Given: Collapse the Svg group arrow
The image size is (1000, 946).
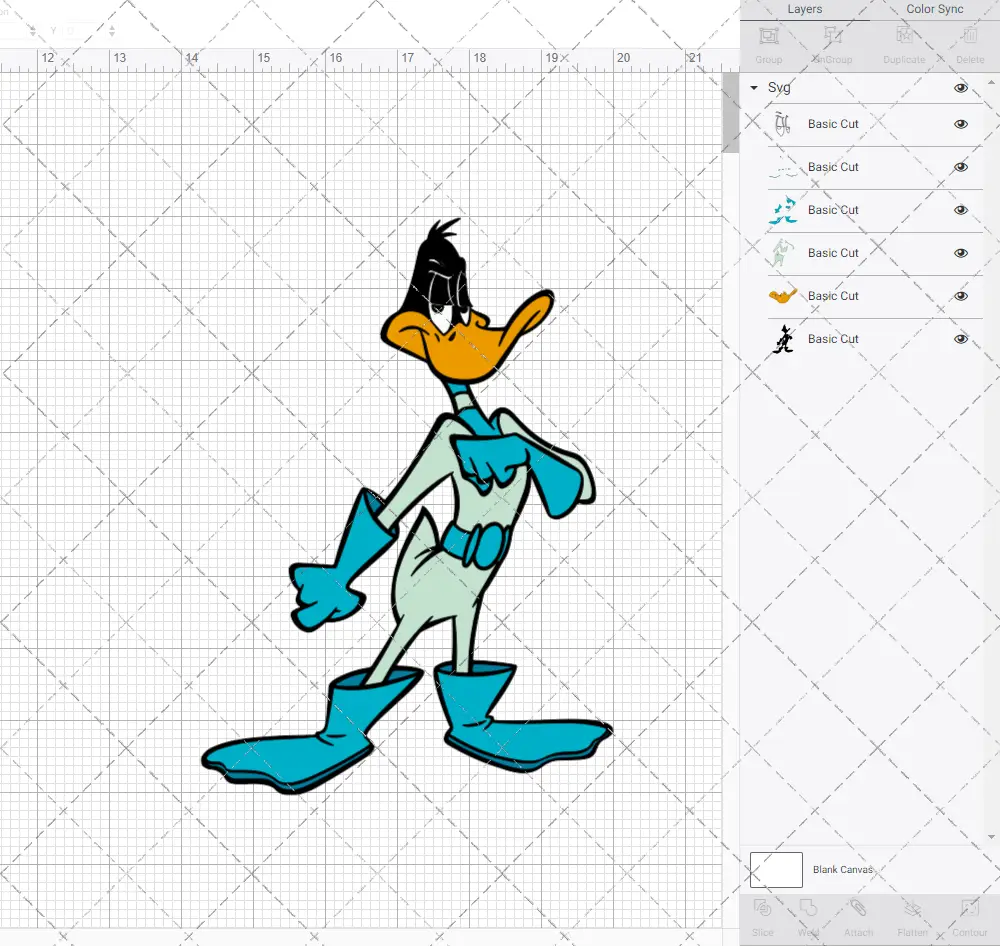Looking at the screenshot, I should click(754, 88).
